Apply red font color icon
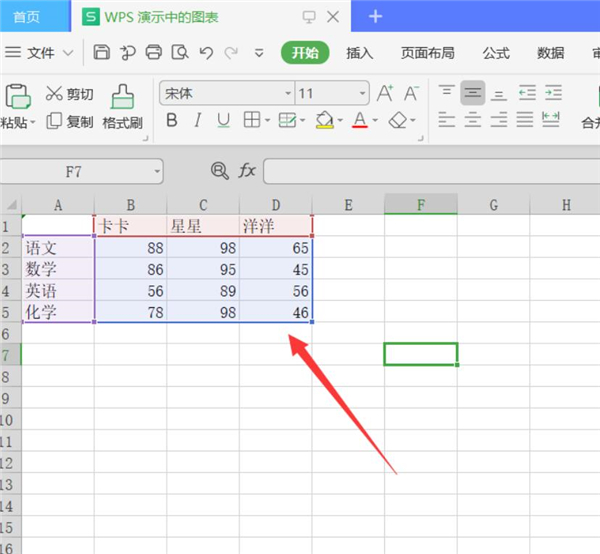The image size is (600, 554). point(360,120)
